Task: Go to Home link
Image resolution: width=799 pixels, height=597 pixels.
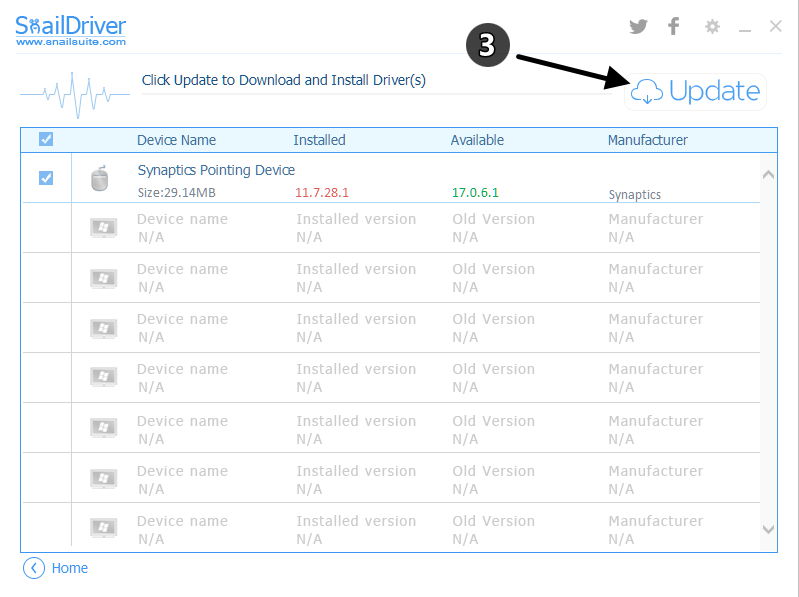Action: click(69, 568)
